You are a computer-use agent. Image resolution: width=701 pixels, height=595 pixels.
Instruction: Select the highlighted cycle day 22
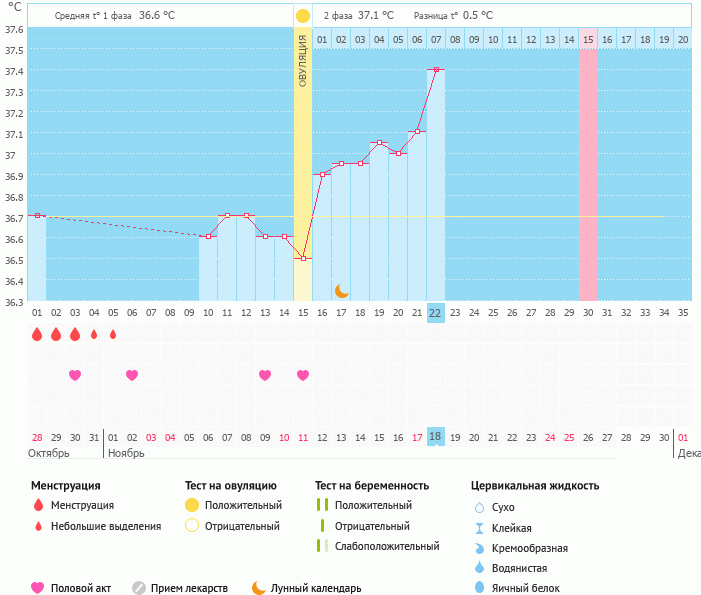point(435,312)
